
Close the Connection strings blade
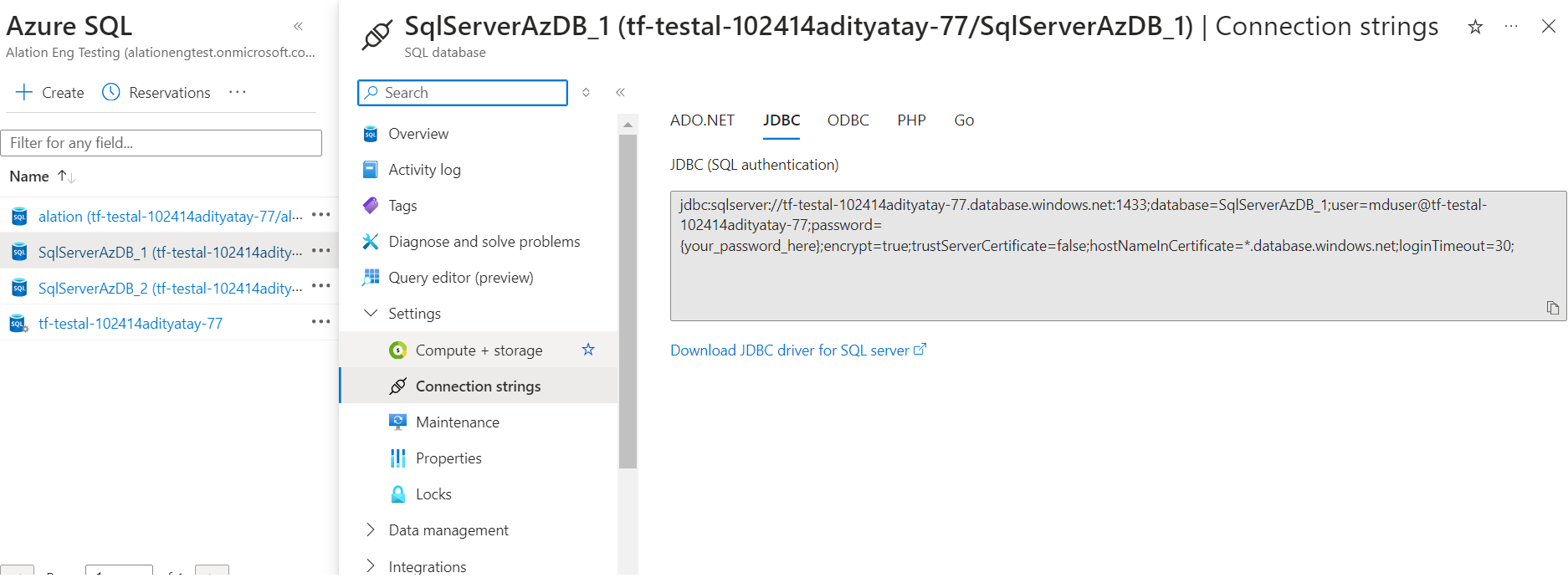[1549, 27]
